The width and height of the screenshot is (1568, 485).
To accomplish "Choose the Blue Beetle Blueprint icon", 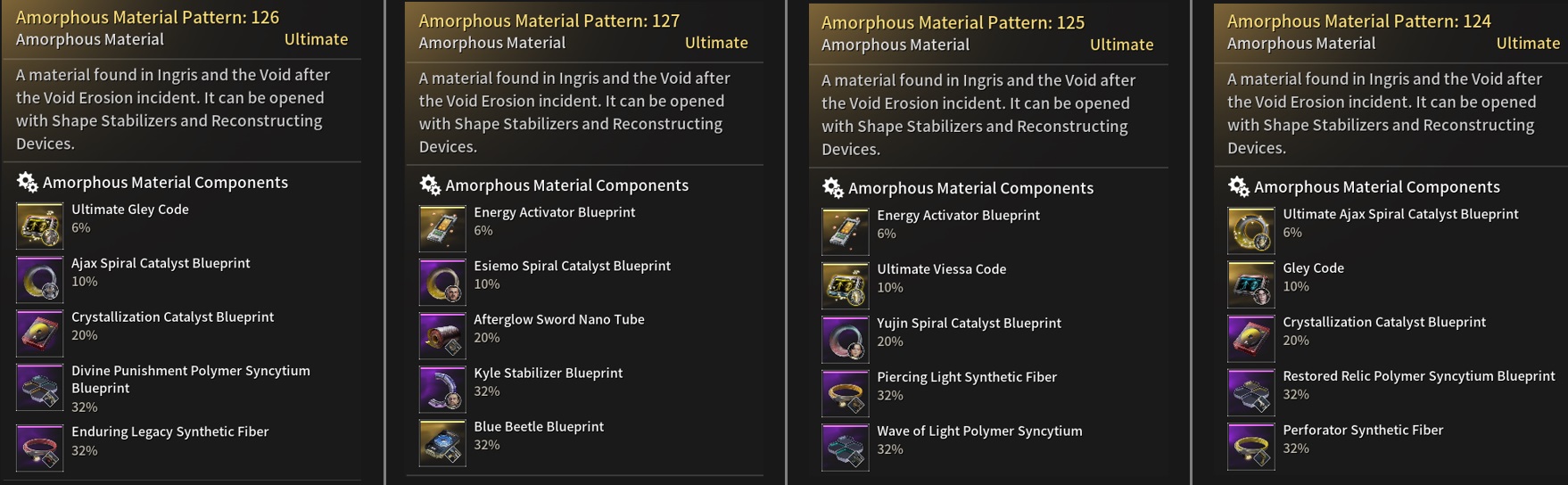I will point(442,442).
